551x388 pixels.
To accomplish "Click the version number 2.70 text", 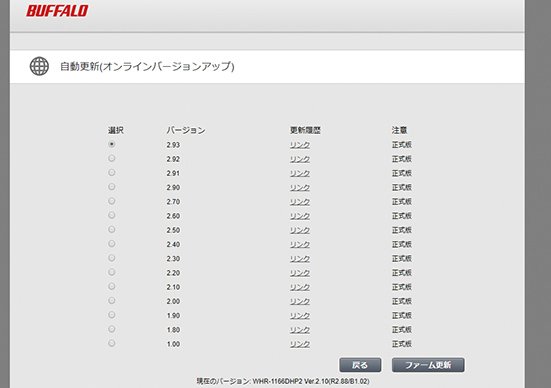I will [173, 202].
